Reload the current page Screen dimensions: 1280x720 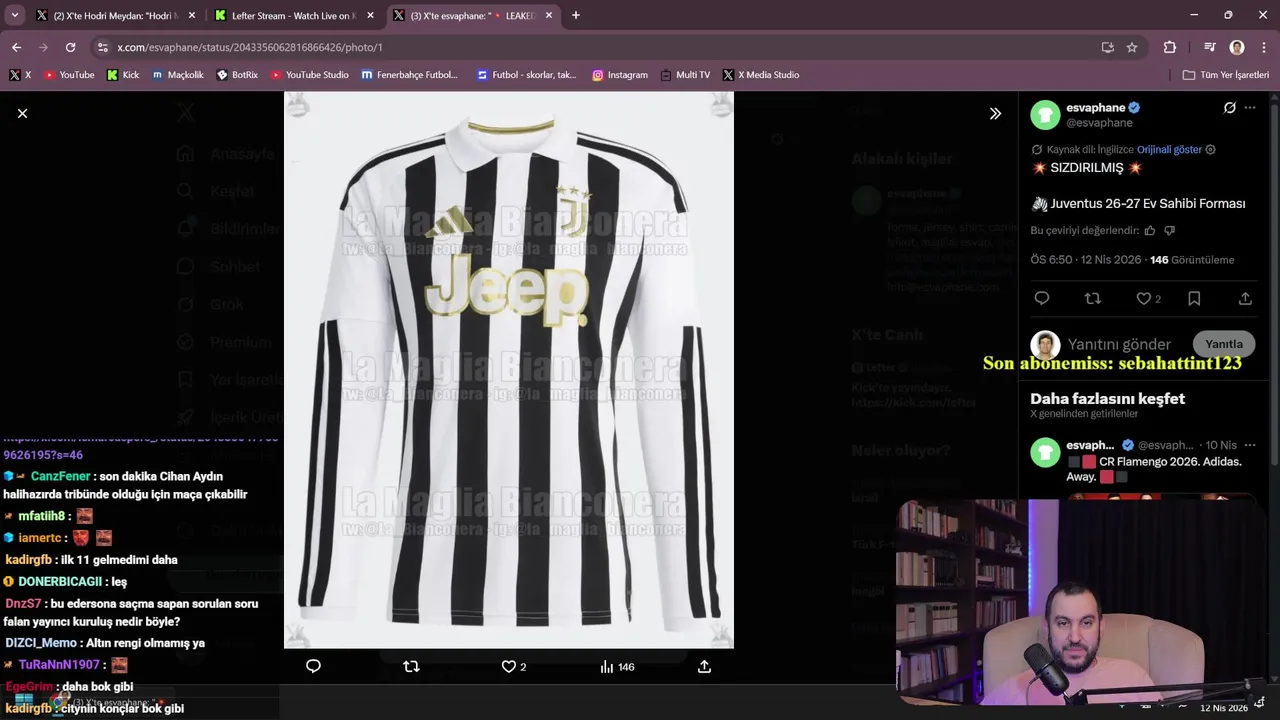(70, 47)
